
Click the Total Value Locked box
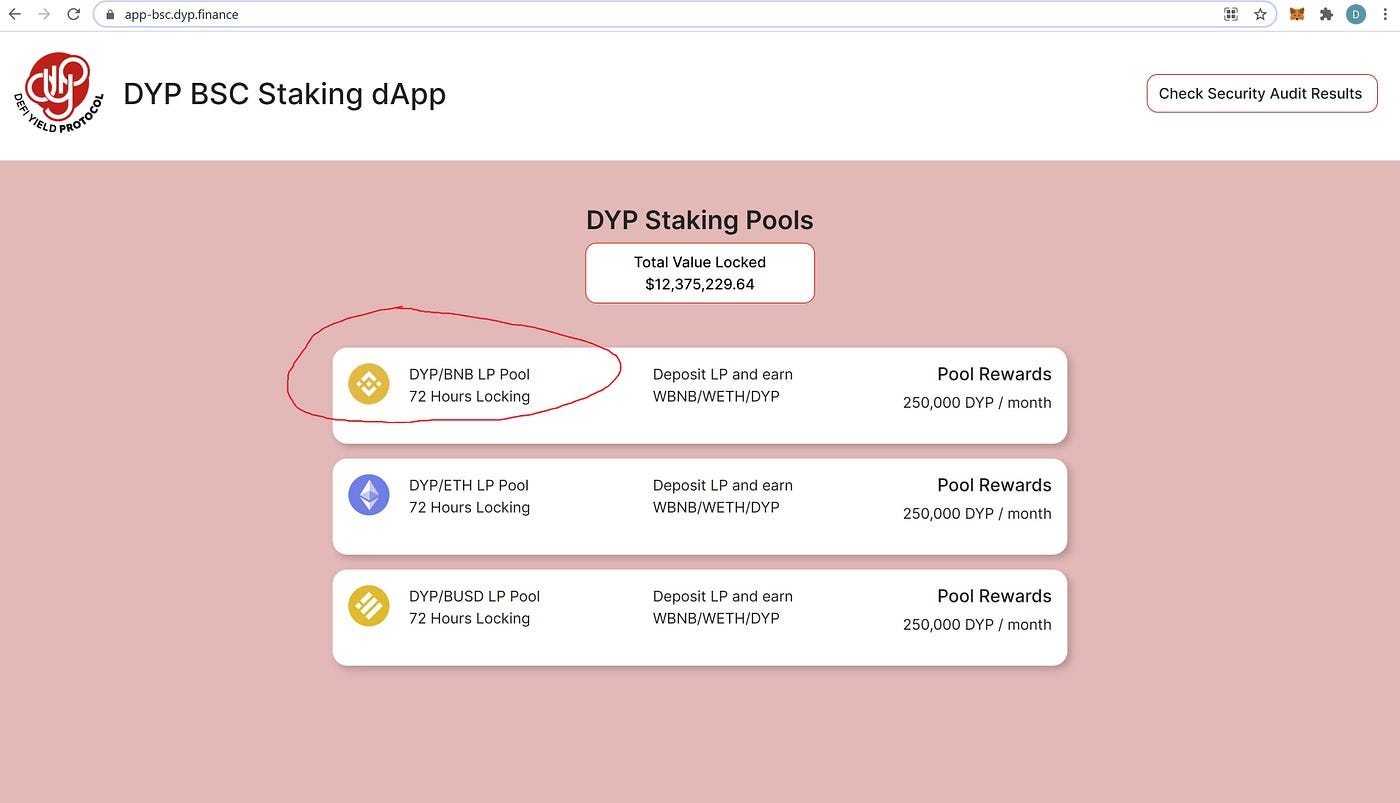pos(700,273)
